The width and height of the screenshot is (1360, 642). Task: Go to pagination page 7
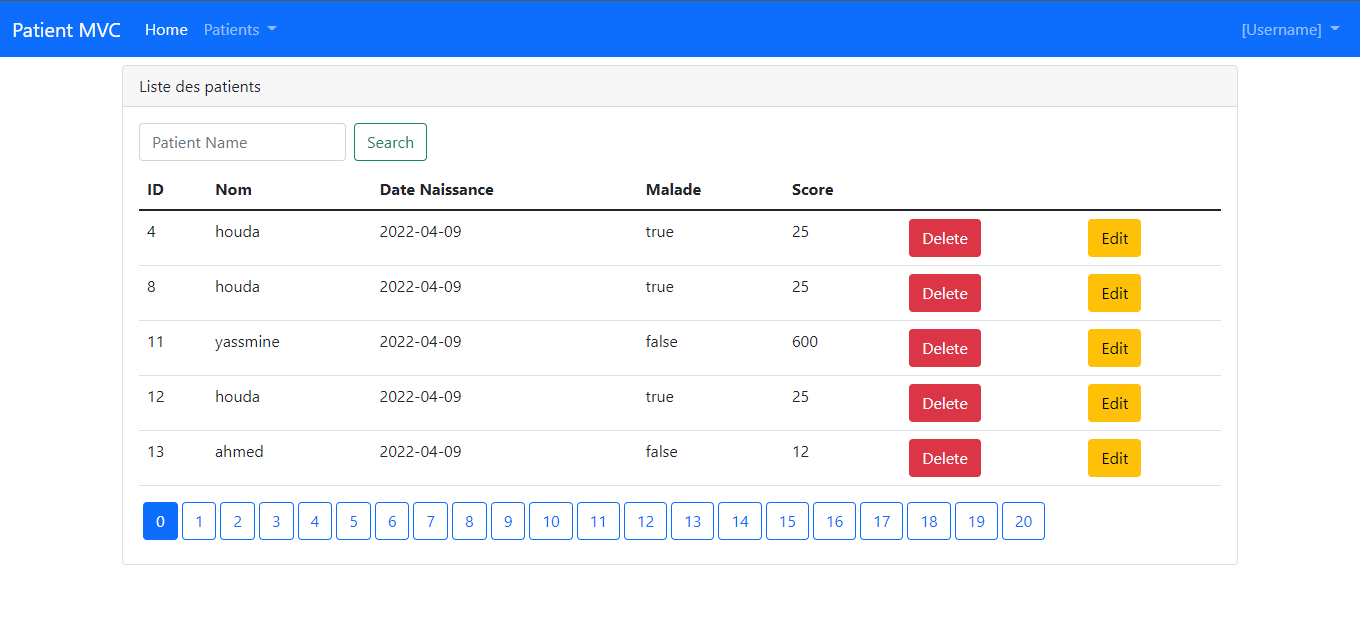coord(430,521)
